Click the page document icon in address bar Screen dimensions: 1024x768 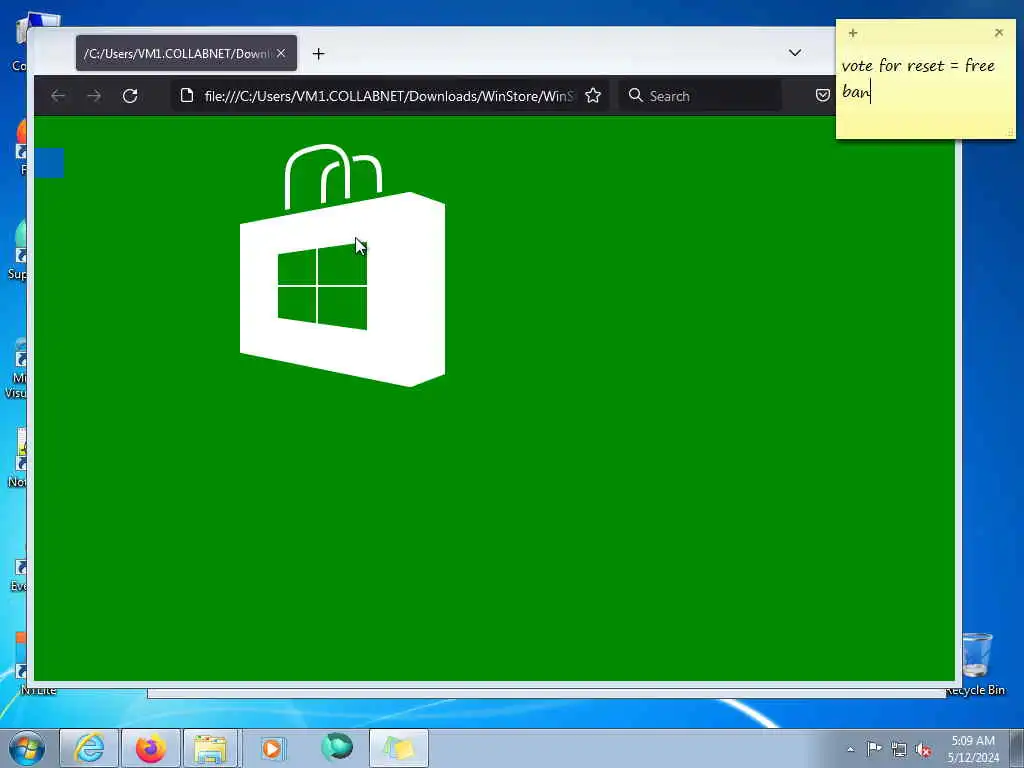(x=187, y=95)
